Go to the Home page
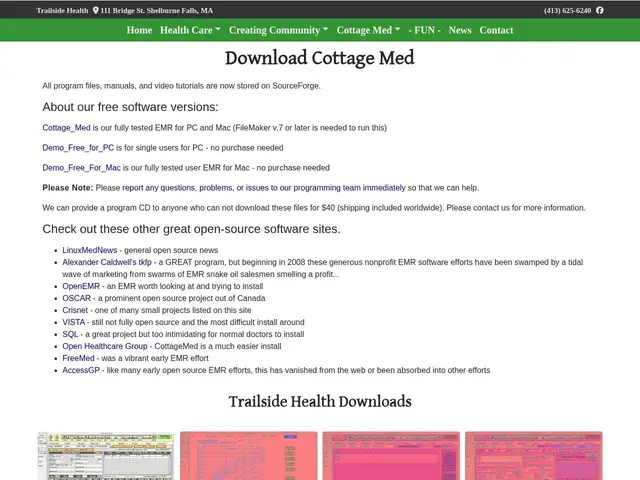This screenshot has height=480, width=640. (x=139, y=30)
